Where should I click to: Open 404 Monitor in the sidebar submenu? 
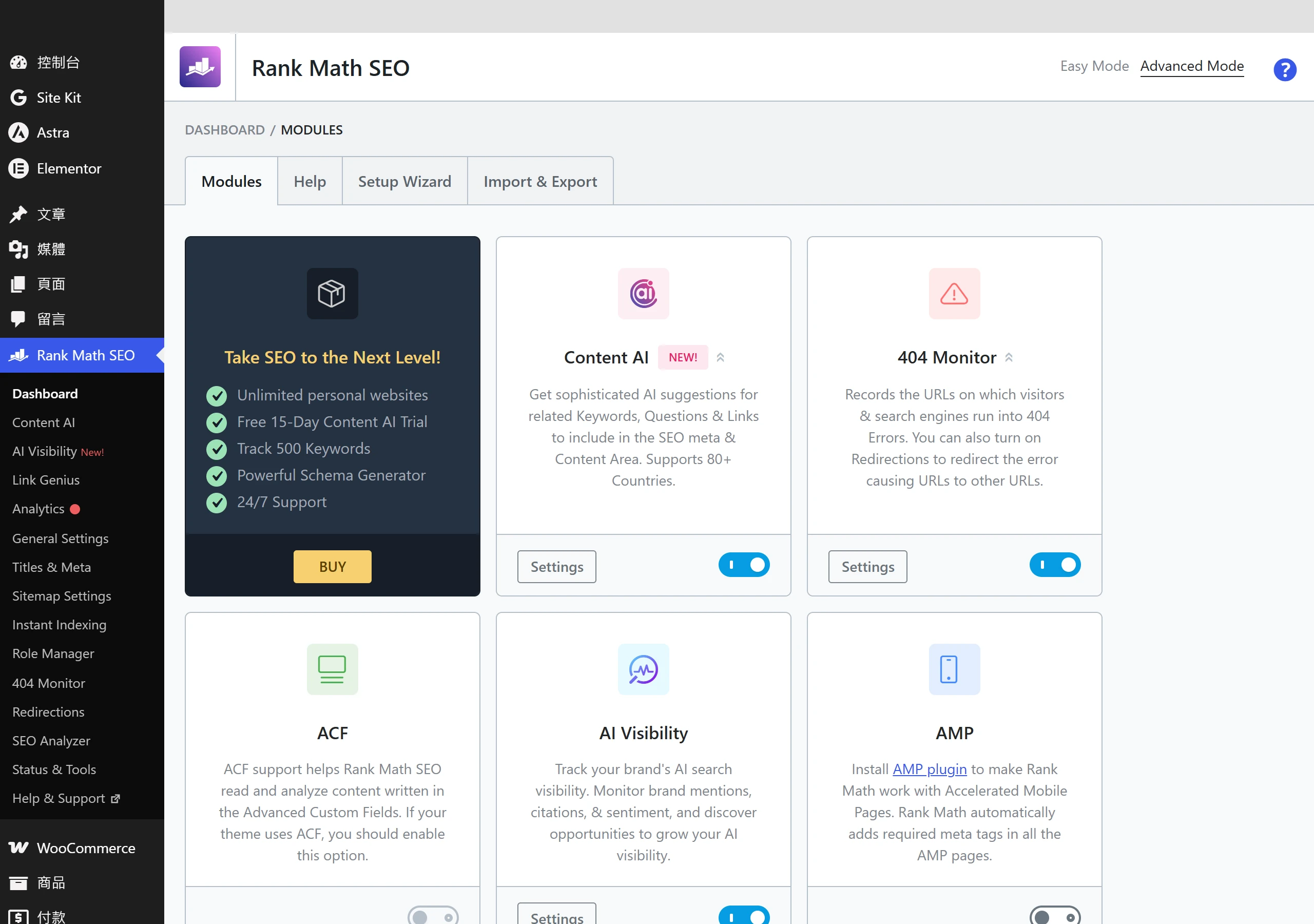[49, 683]
